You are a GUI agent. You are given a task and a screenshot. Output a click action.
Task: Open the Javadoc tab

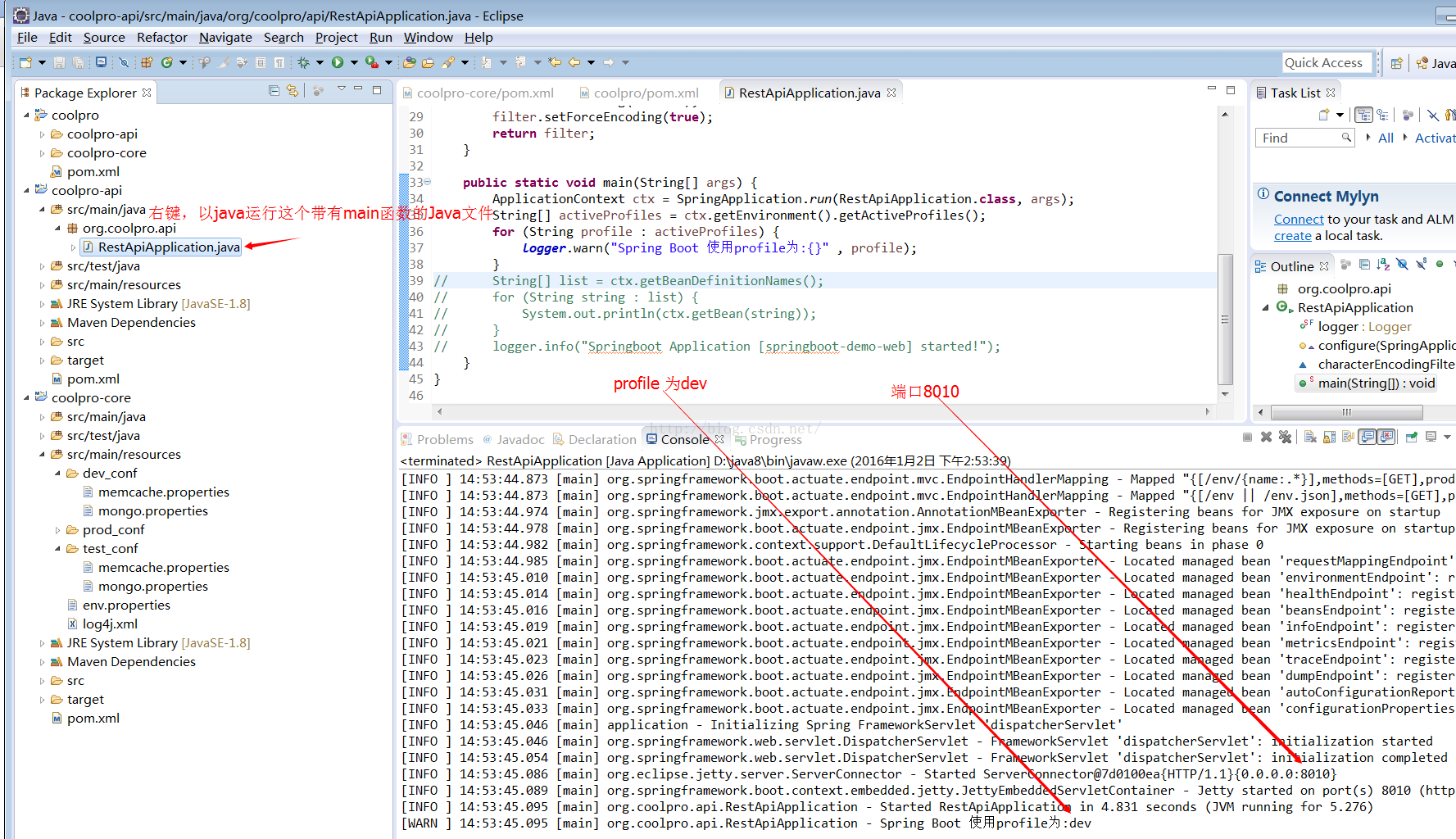click(x=513, y=440)
